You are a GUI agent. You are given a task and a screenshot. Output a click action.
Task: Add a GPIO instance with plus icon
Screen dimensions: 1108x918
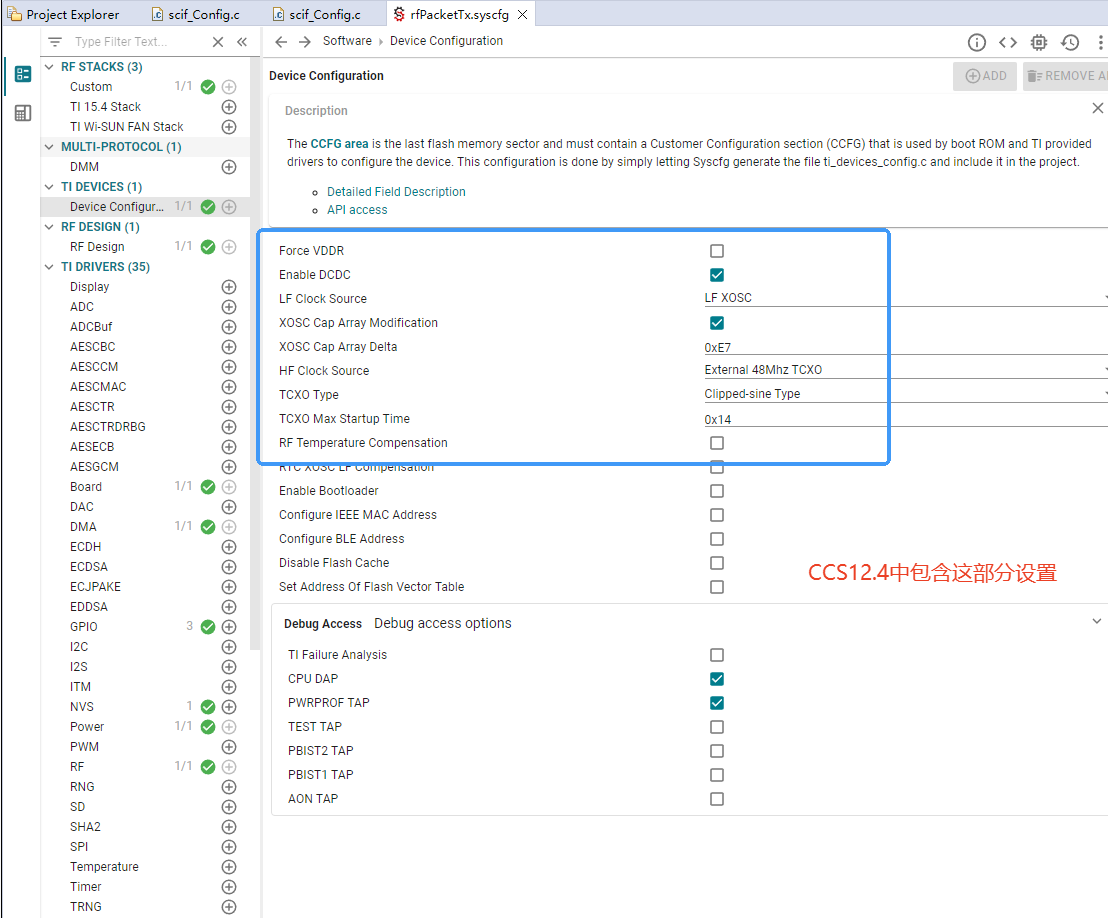coord(229,627)
